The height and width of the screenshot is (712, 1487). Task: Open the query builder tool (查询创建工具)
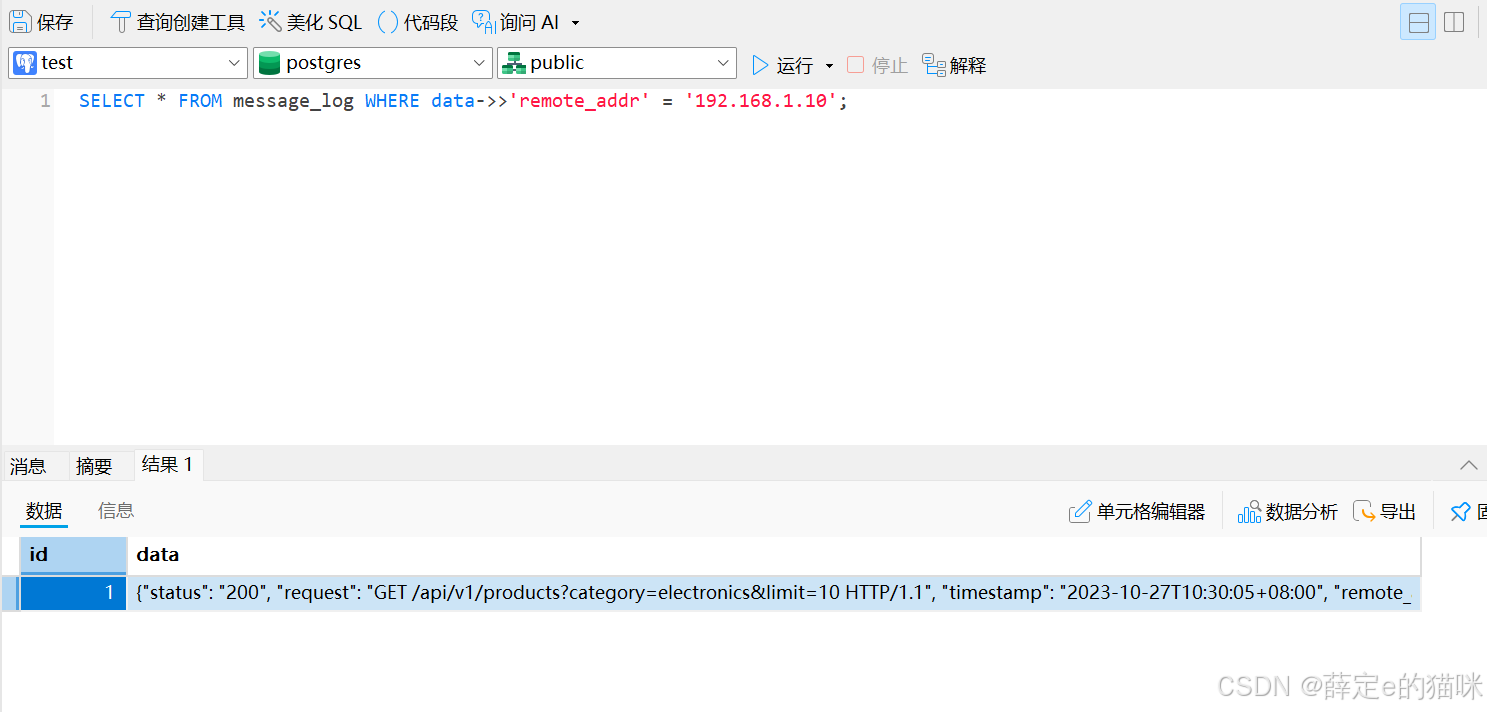click(177, 22)
